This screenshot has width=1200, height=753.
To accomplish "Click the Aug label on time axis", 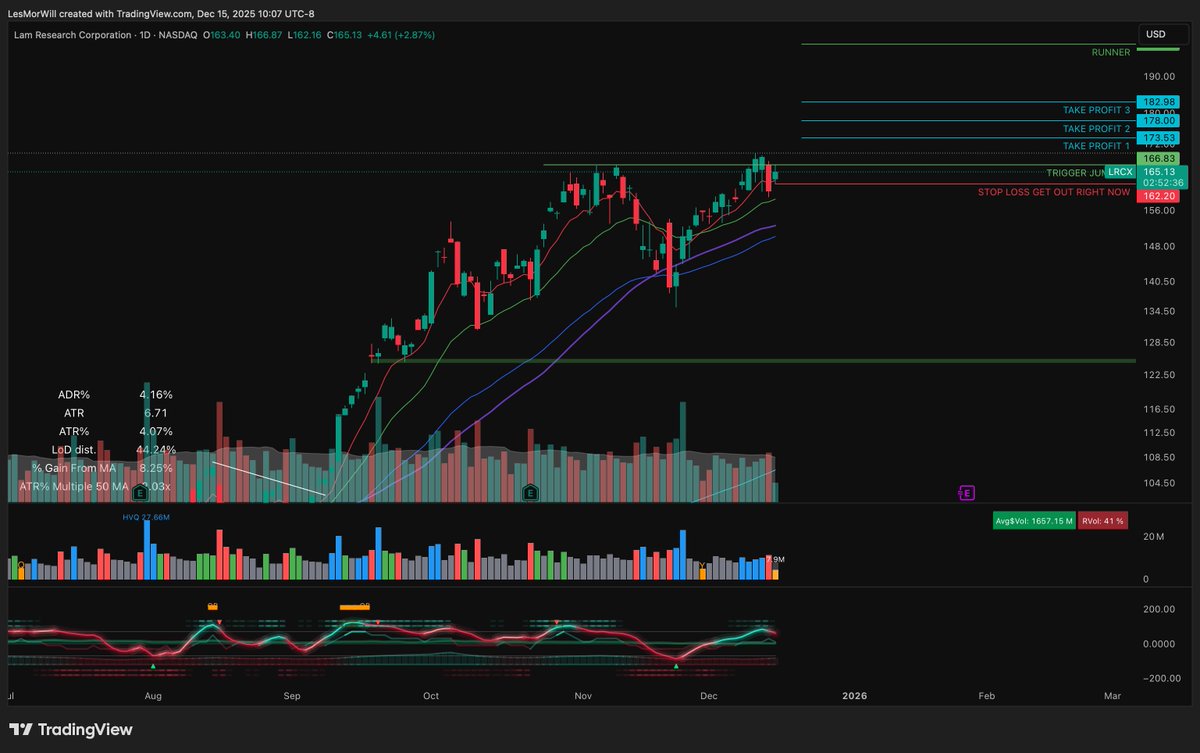I will coord(153,695).
